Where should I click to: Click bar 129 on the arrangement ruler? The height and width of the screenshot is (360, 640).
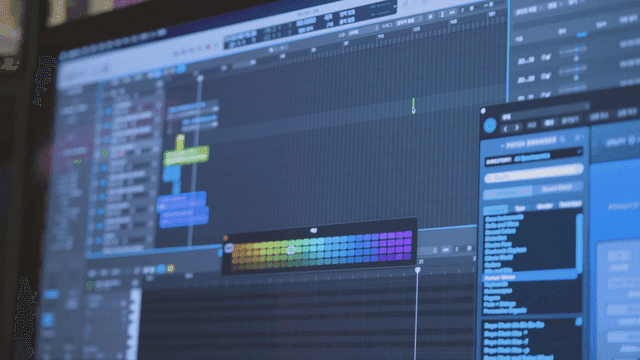pos(416,29)
